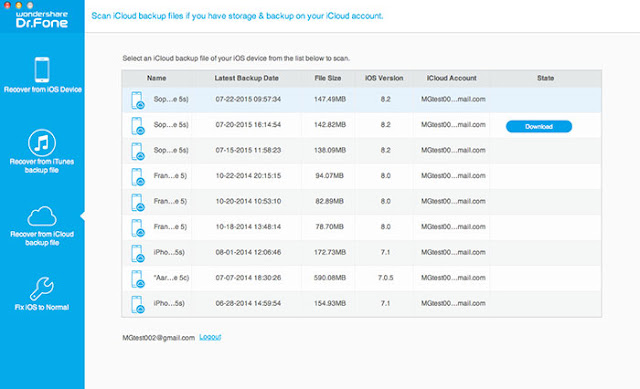Select the 06-28-2014 14:59:54 backup row
Screen dimensions: 640x389
coord(361,304)
